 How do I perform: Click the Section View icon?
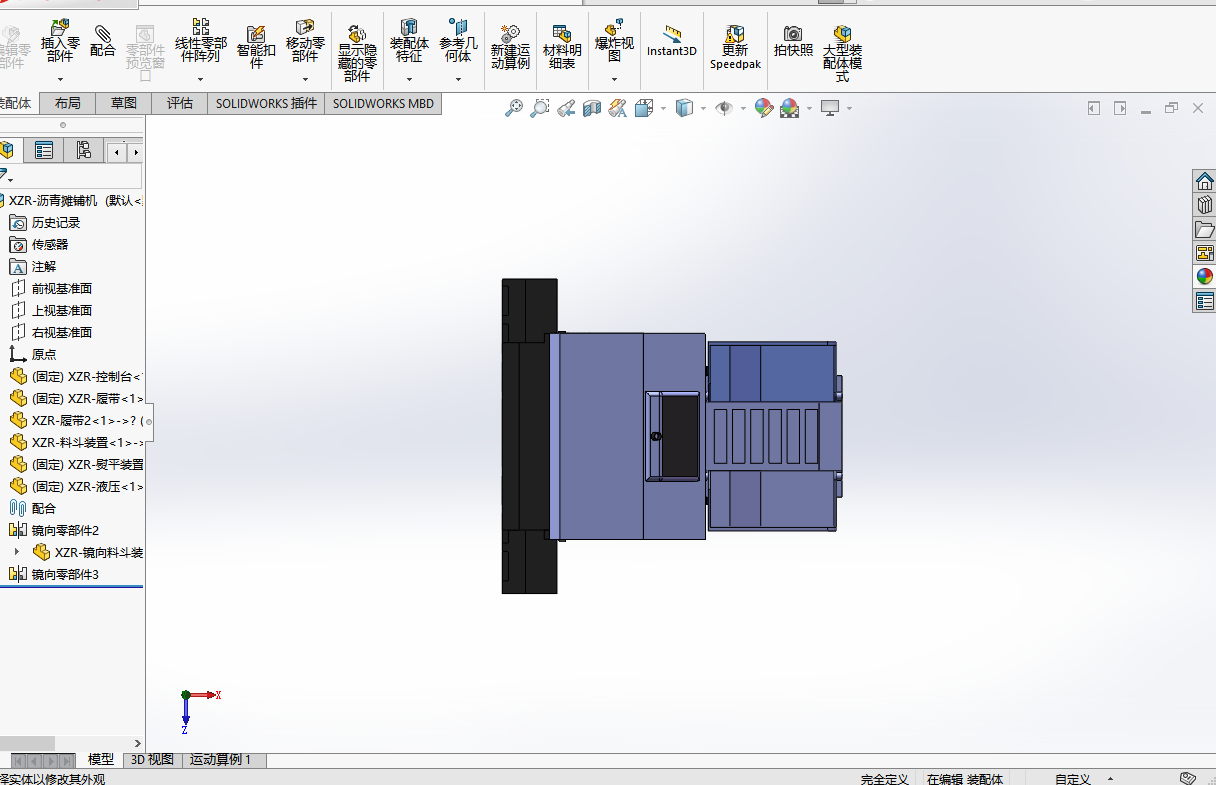(592, 108)
